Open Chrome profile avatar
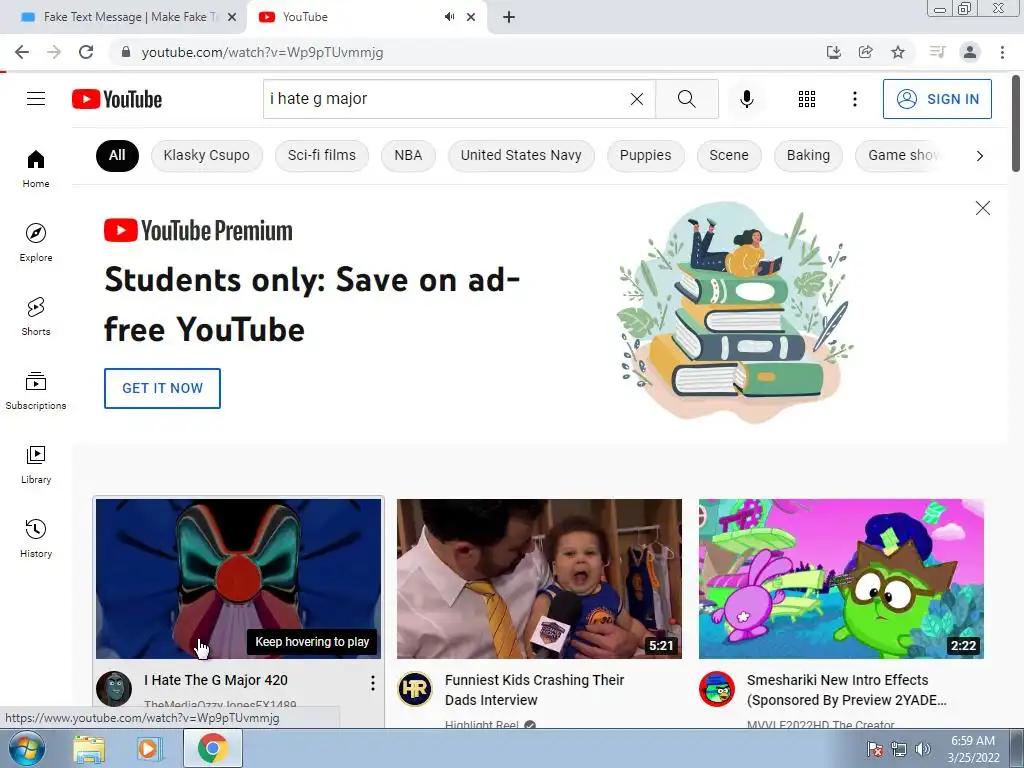This screenshot has height=768, width=1024. coord(970,52)
